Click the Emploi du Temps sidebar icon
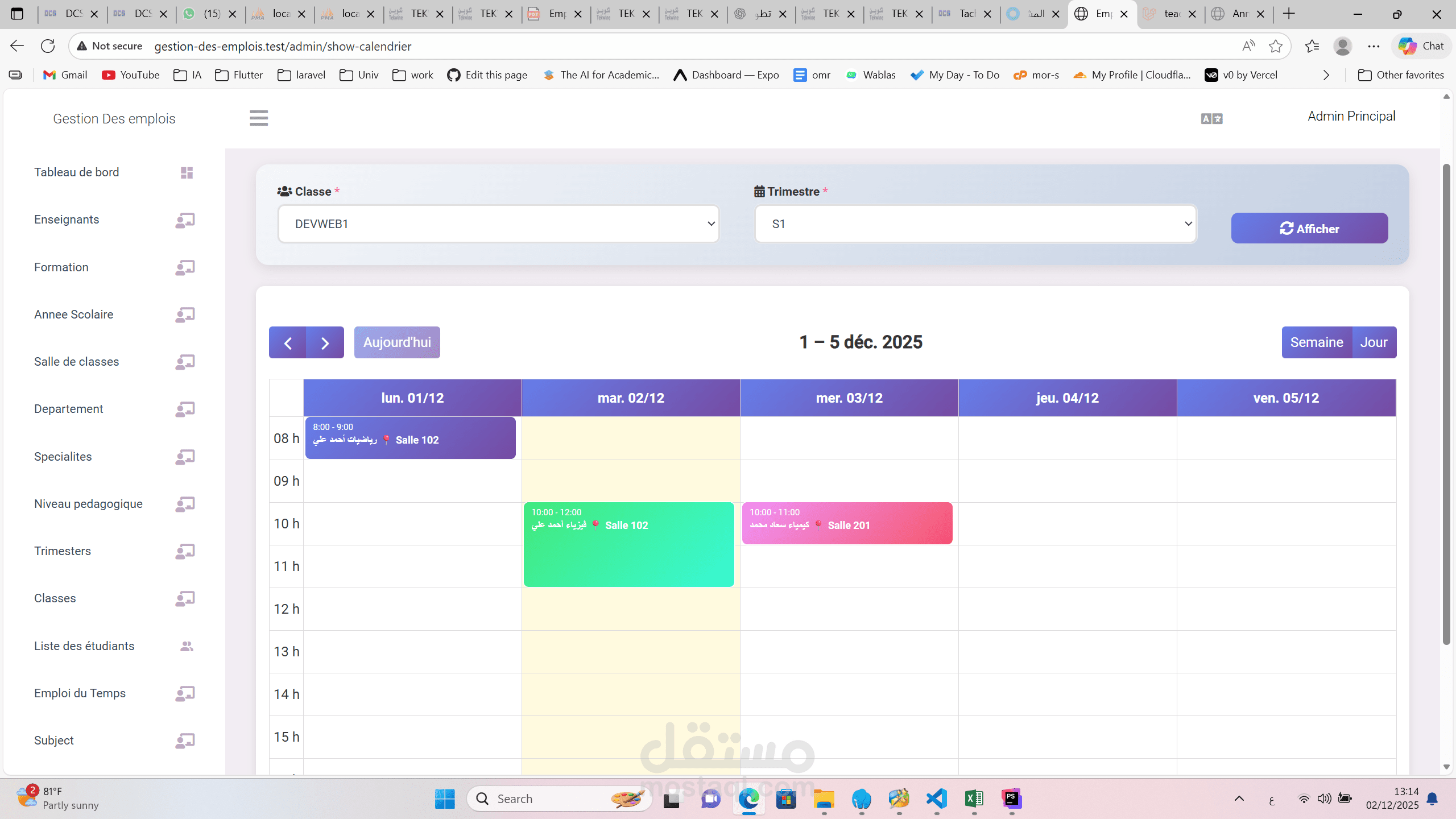This screenshot has height=819, width=1456. click(x=185, y=693)
